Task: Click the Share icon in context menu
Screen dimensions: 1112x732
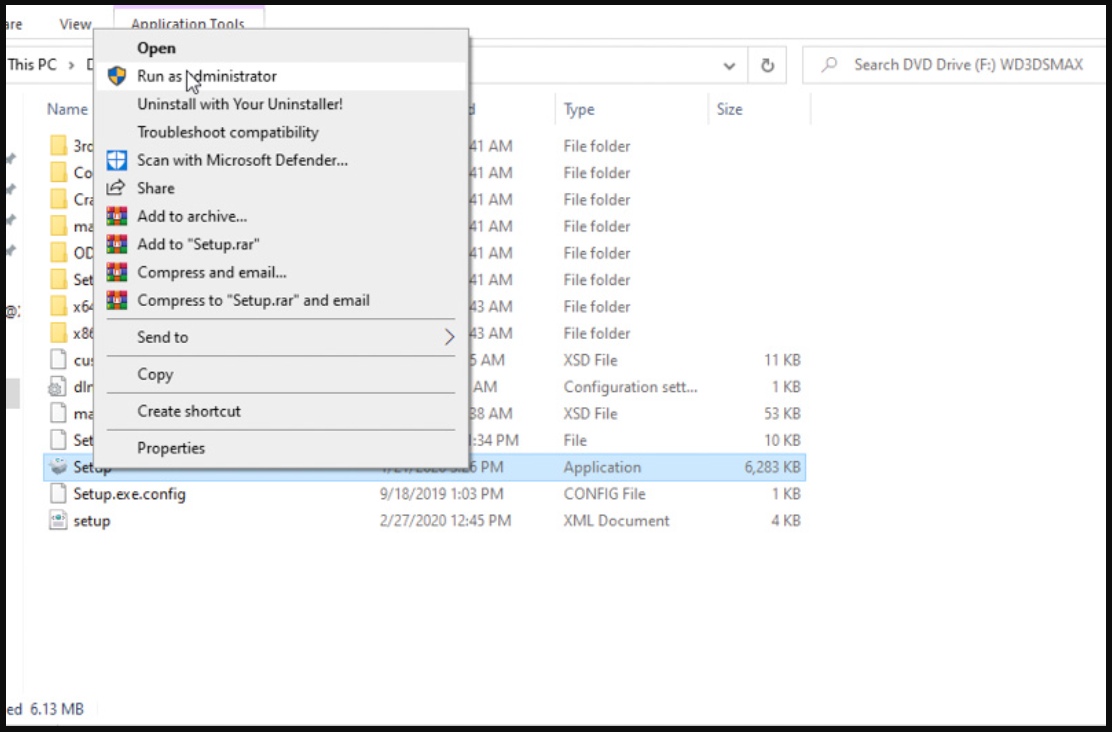Action: 118,188
